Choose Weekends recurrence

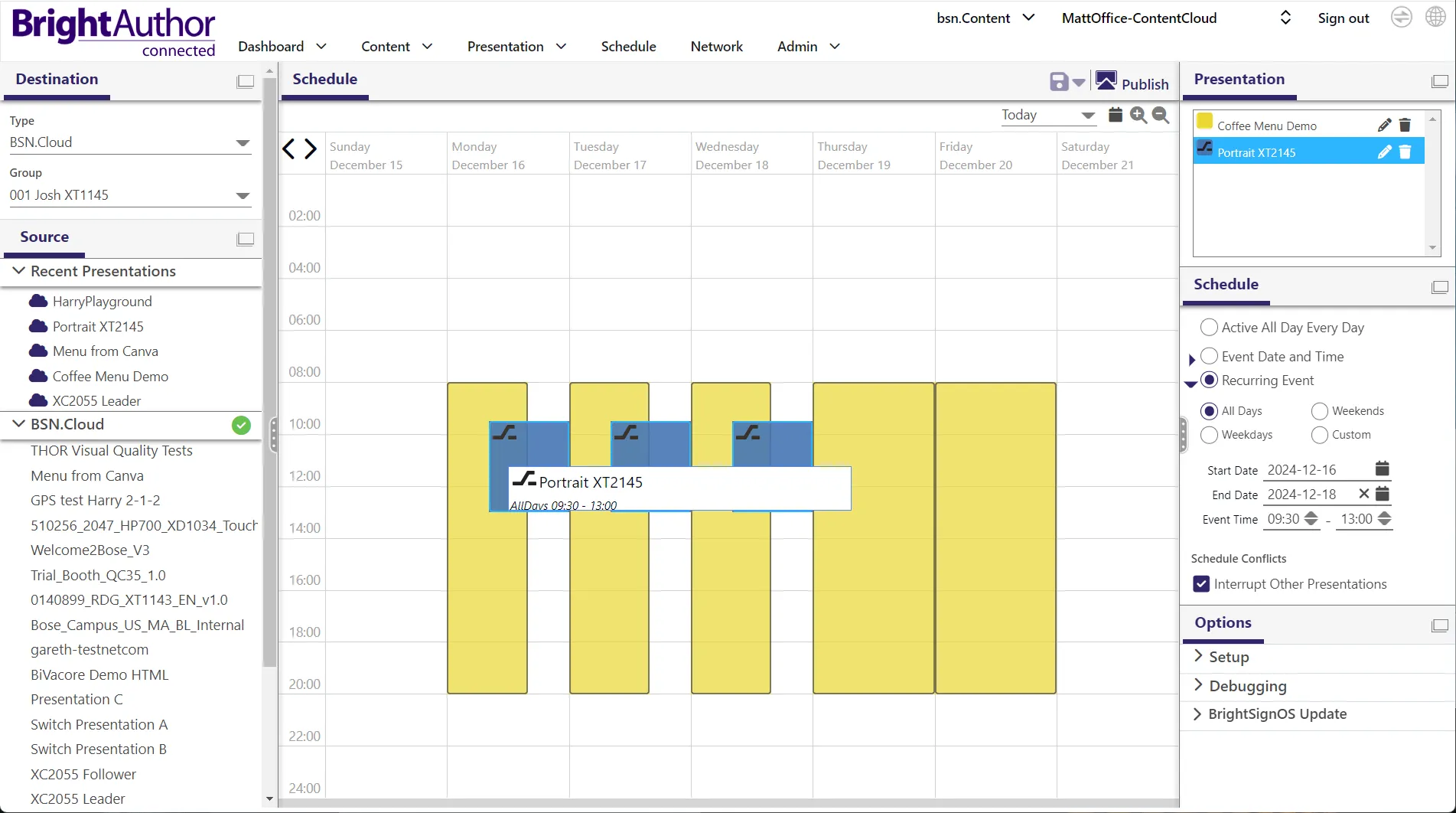(x=1319, y=411)
